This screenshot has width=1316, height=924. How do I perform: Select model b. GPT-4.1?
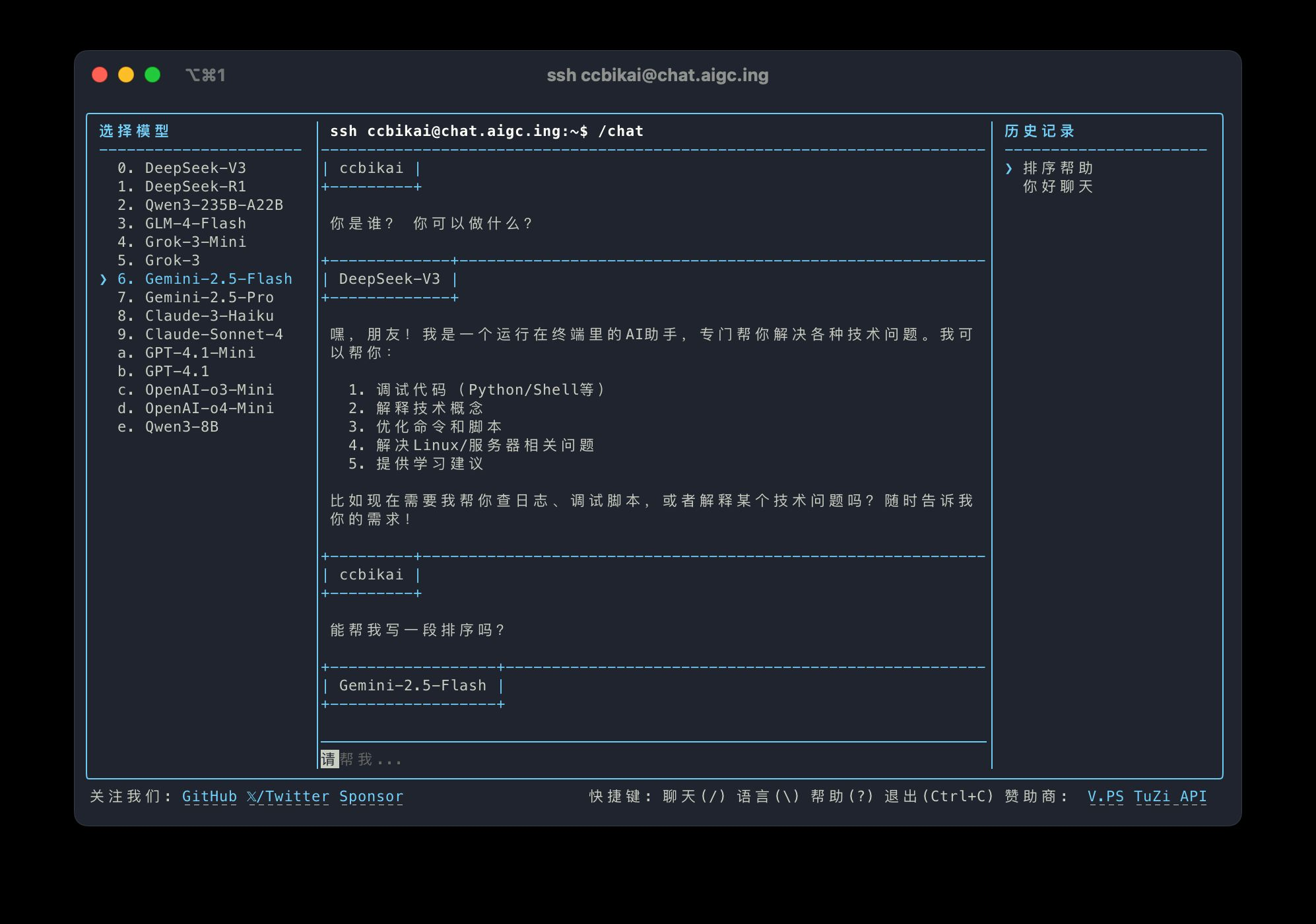tap(163, 371)
